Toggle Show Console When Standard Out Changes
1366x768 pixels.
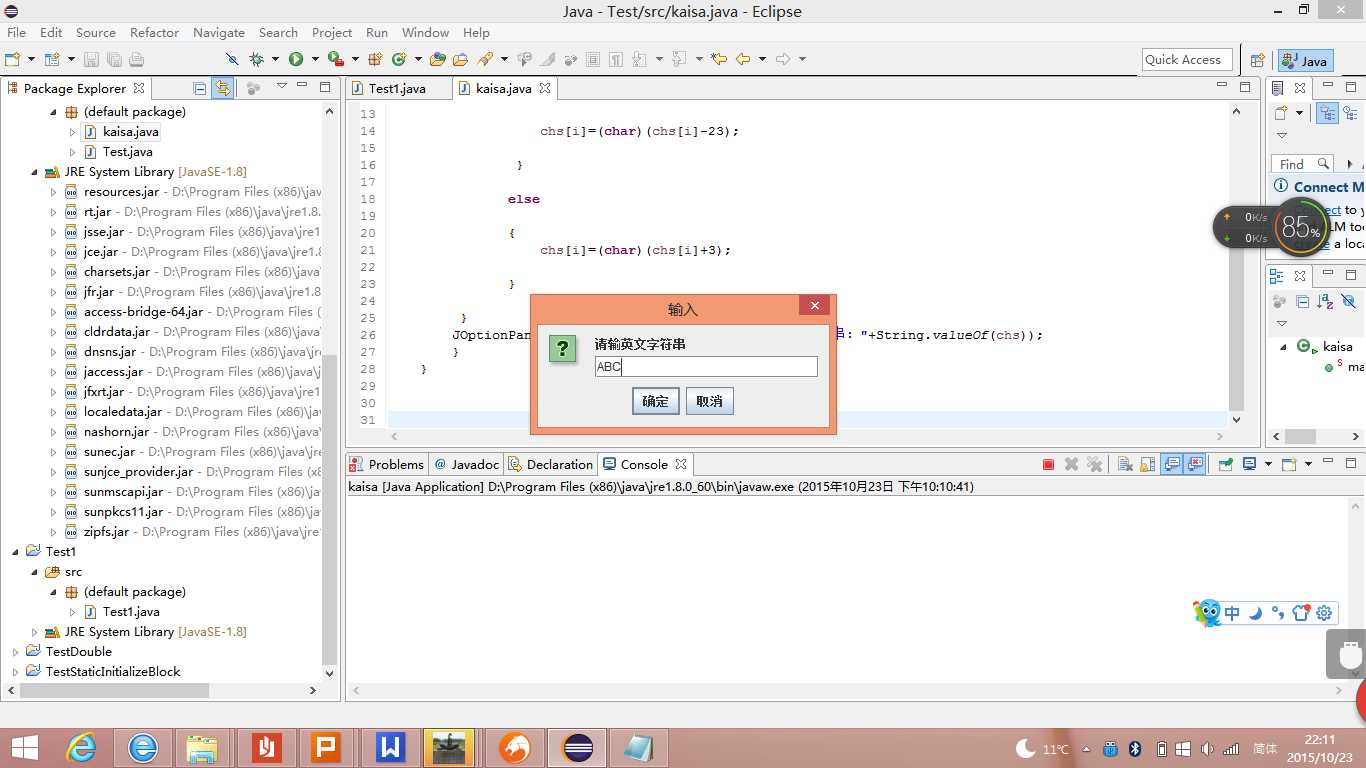pos(1171,464)
